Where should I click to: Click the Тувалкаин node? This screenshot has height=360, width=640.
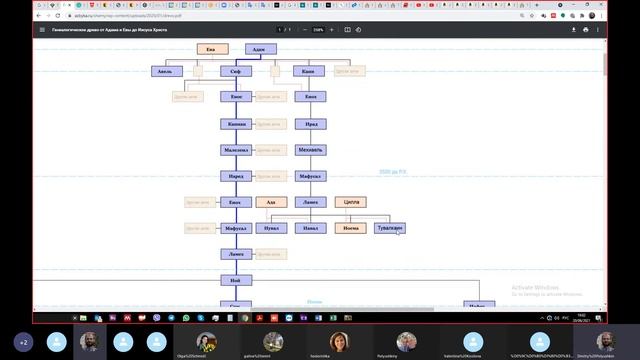390,228
